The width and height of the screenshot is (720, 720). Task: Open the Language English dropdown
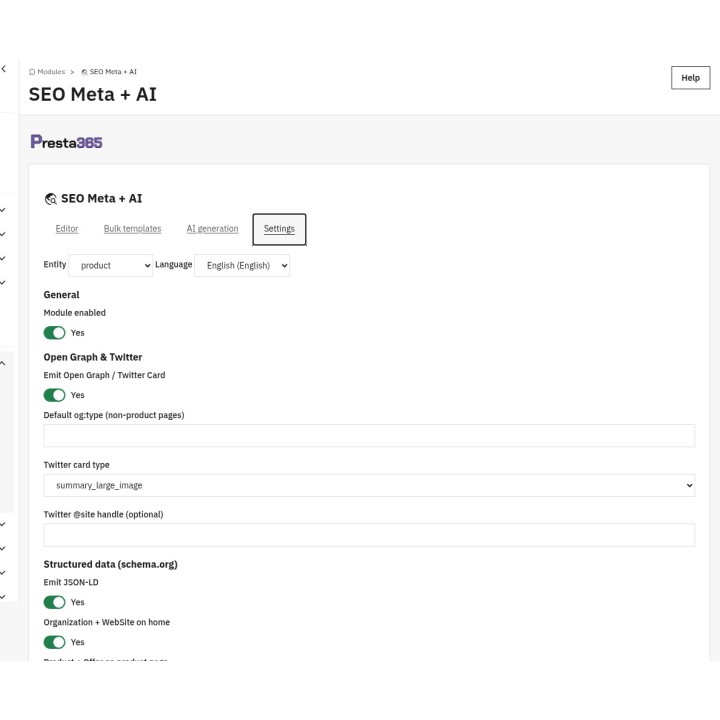tap(242, 265)
